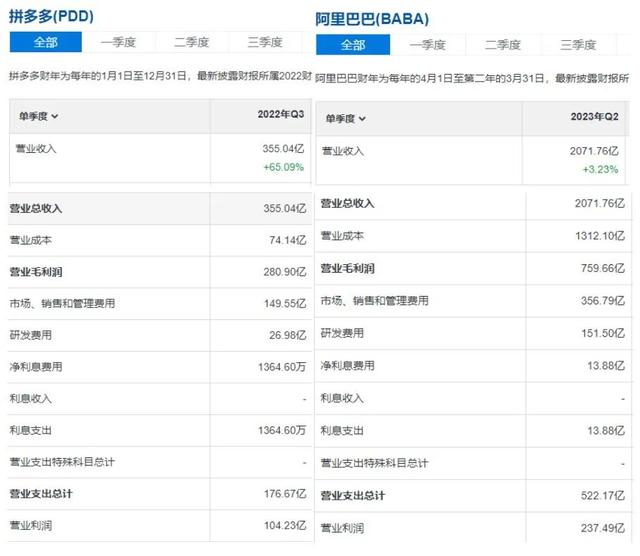Click the 2022年Q3 column header

[x=279, y=116]
